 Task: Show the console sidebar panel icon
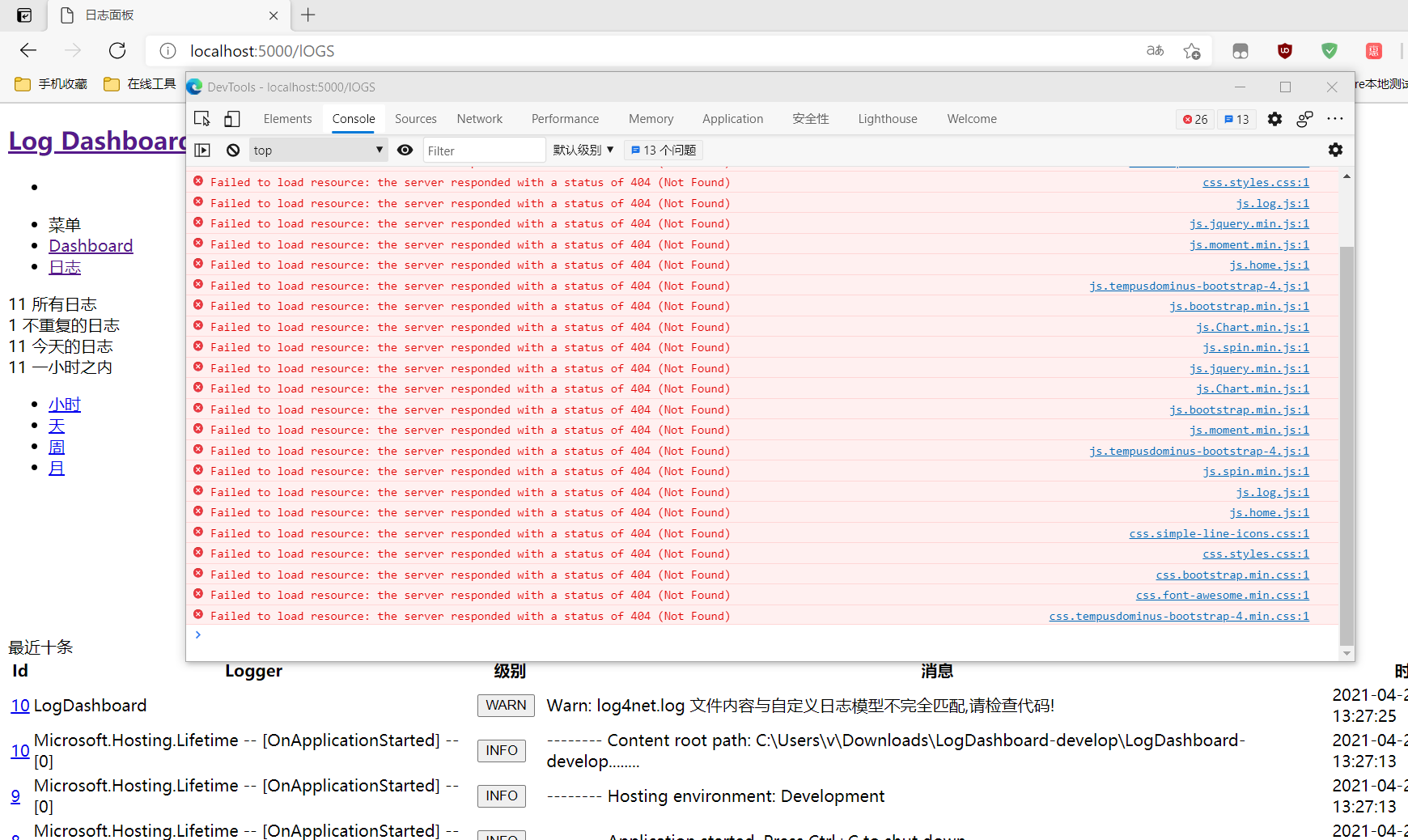click(201, 150)
